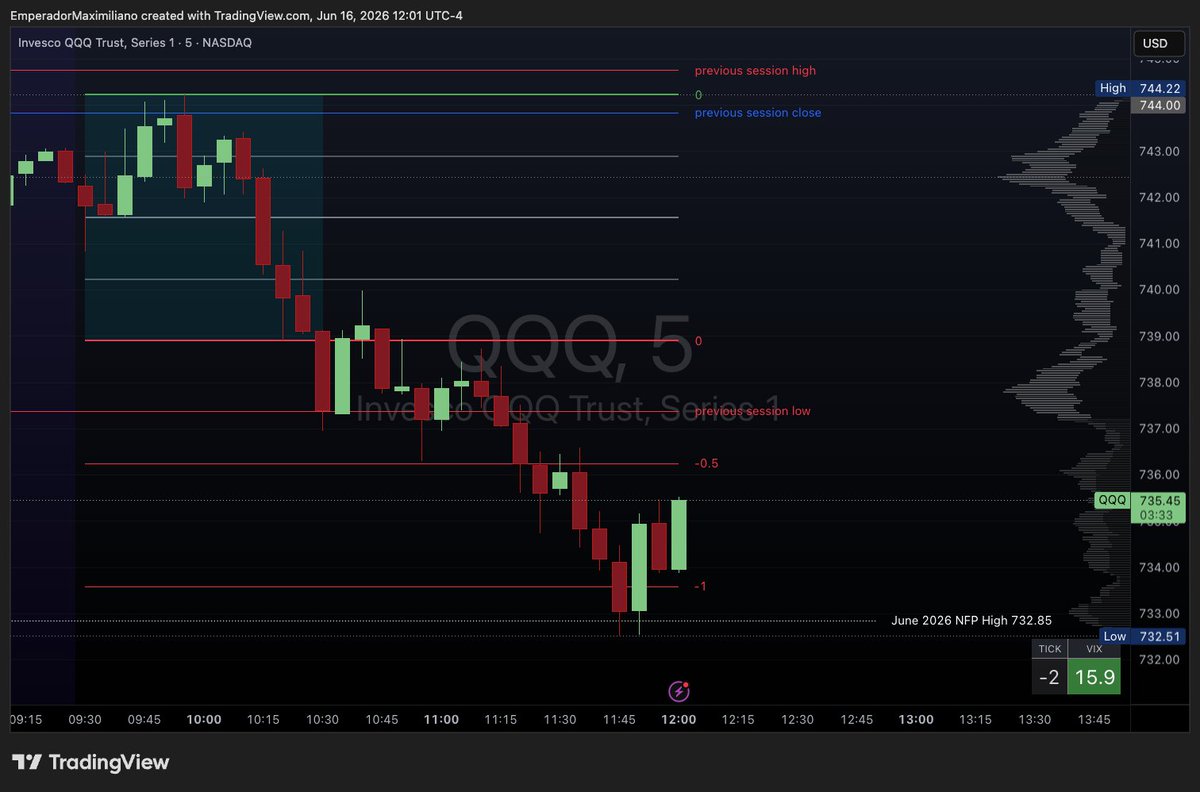This screenshot has width=1200, height=792.
Task: Click the QQQ 735.45 last price tag
Action: (1139, 500)
